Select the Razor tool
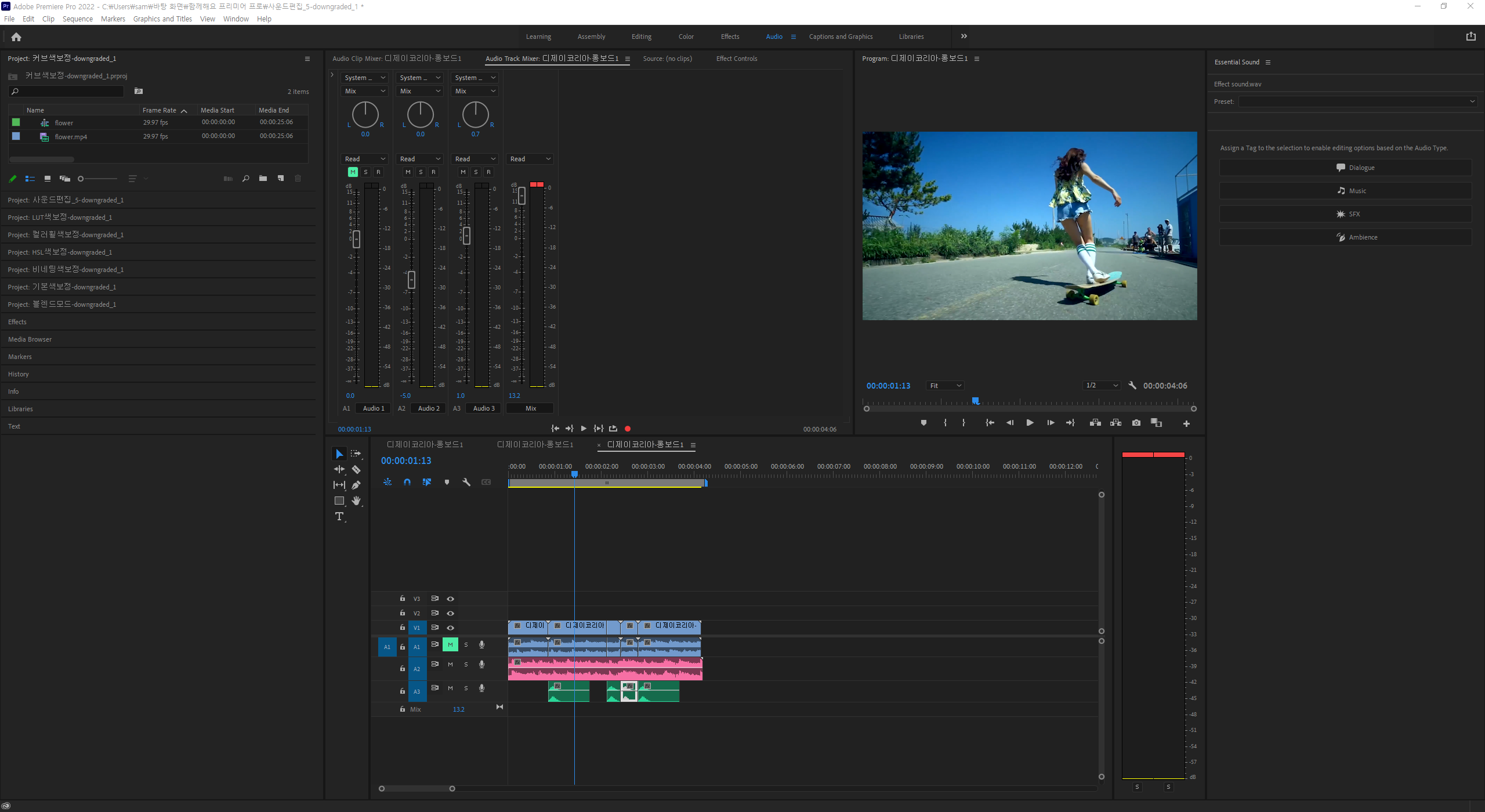 click(356, 469)
